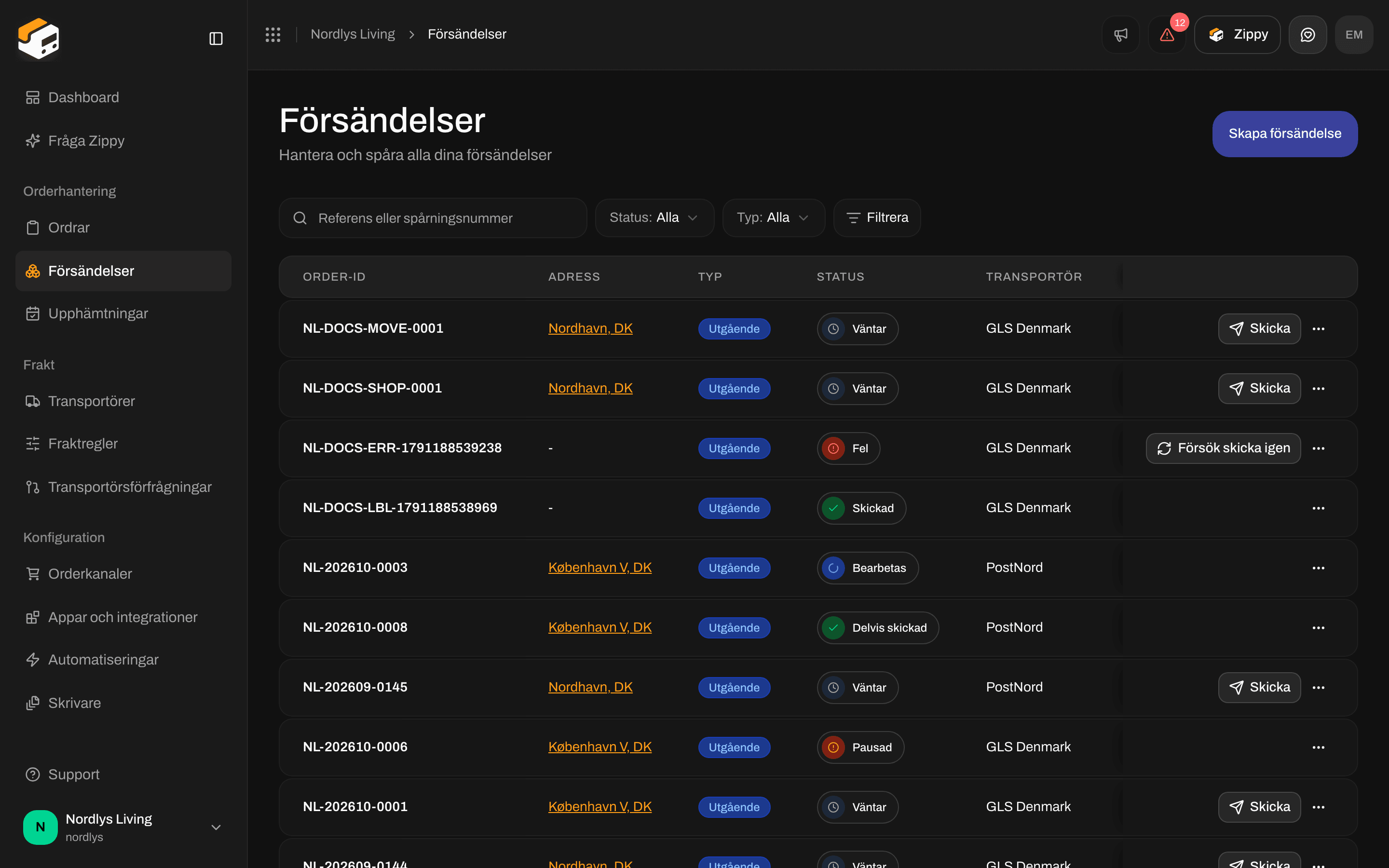Click the Filtrera button
This screenshot has height=868, width=1389.
877,217
